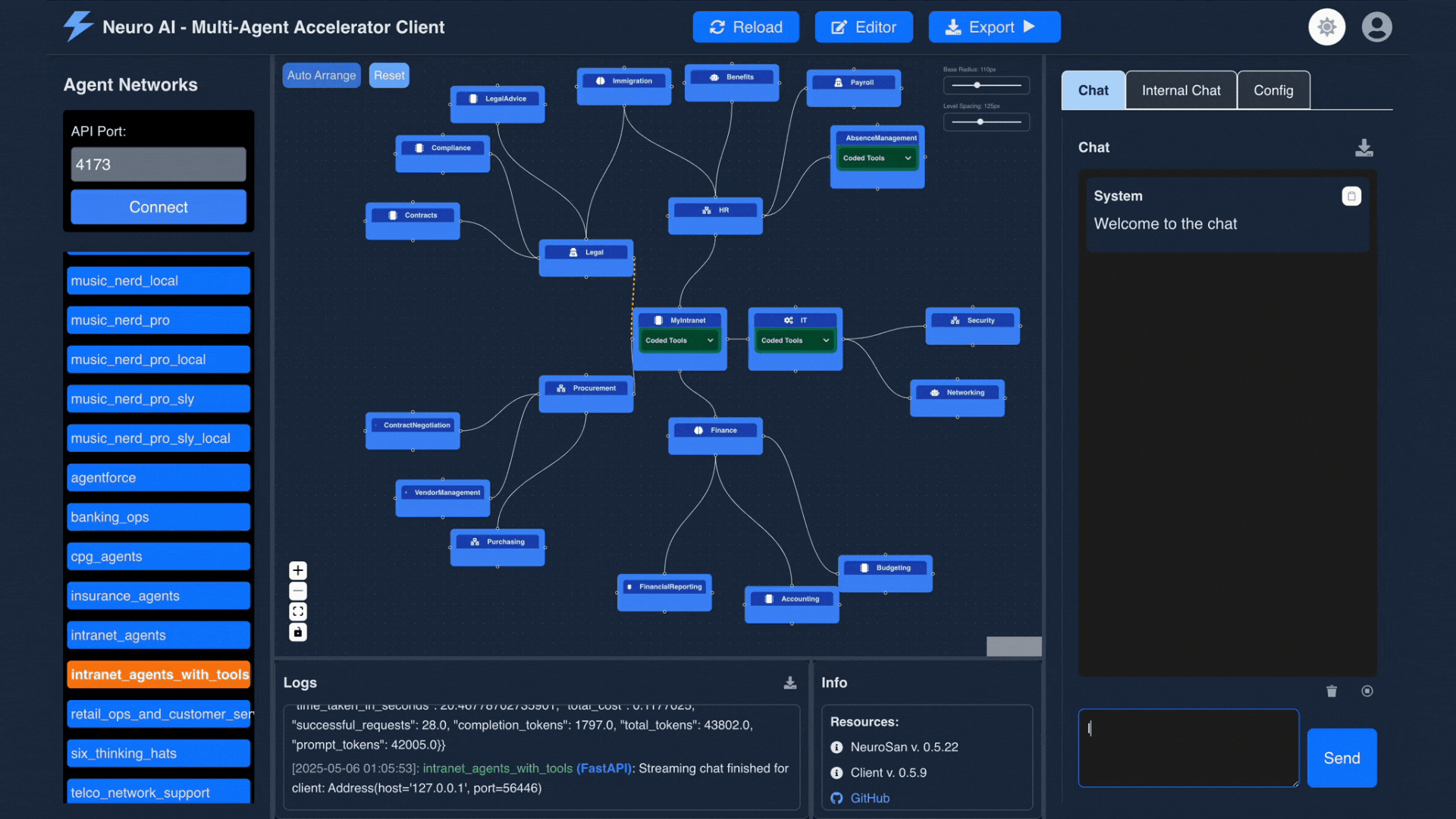Toggle the light/dark theme sun button
This screenshot has height=819, width=1456.
(x=1327, y=27)
